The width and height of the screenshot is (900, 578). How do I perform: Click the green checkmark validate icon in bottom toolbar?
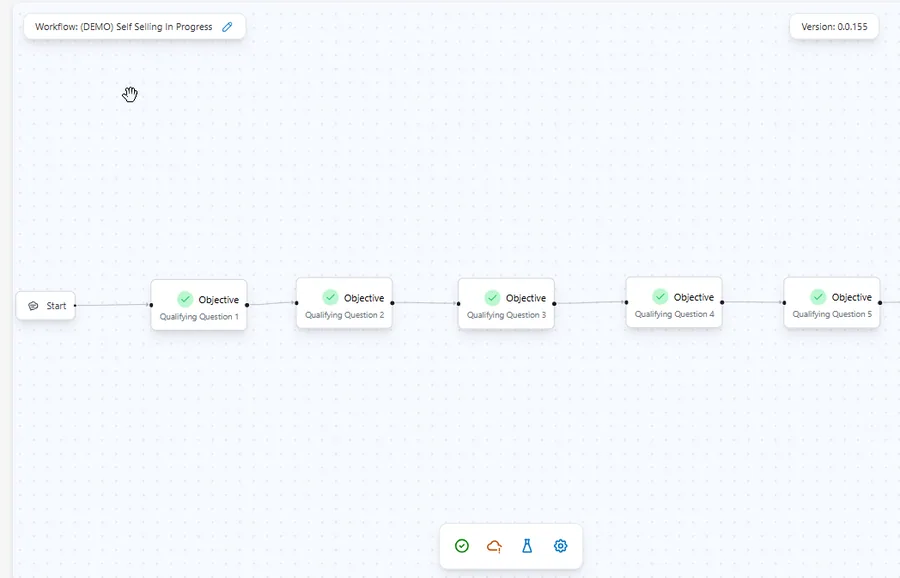click(x=462, y=546)
